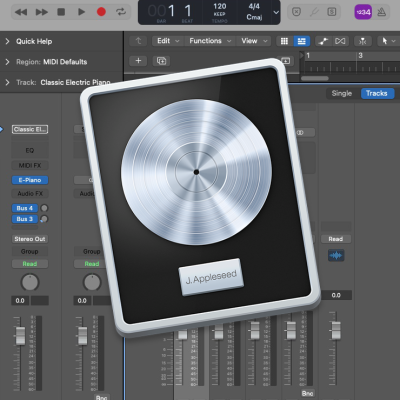Click the Bus 4 send slot
The width and height of the screenshot is (400, 400).
pos(25,208)
